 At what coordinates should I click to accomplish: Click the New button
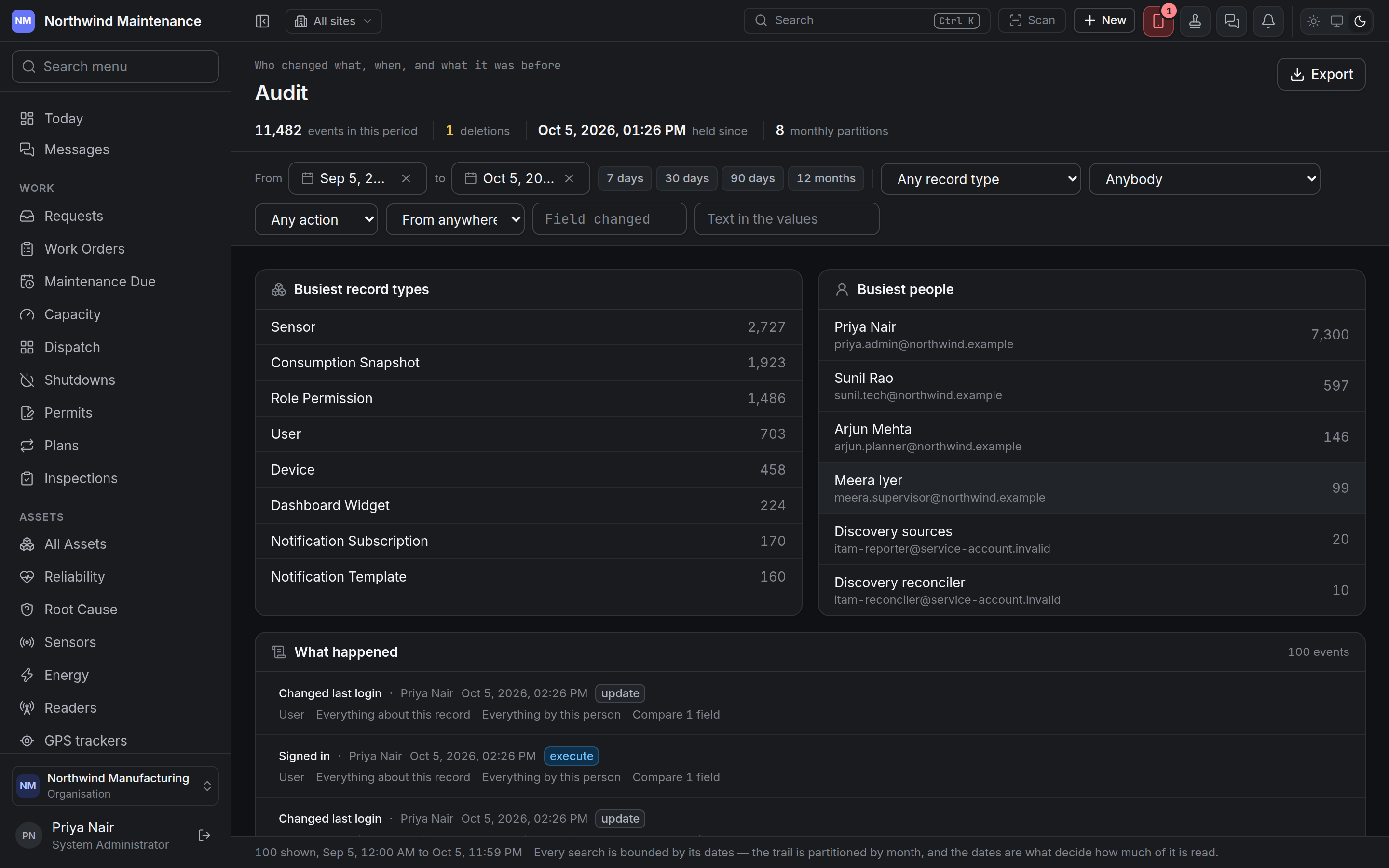coord(1104,20)
